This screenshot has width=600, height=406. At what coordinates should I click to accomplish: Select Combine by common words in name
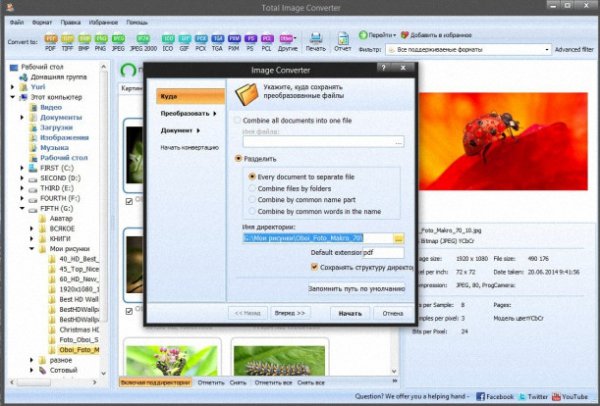click(x=252, y=211)
